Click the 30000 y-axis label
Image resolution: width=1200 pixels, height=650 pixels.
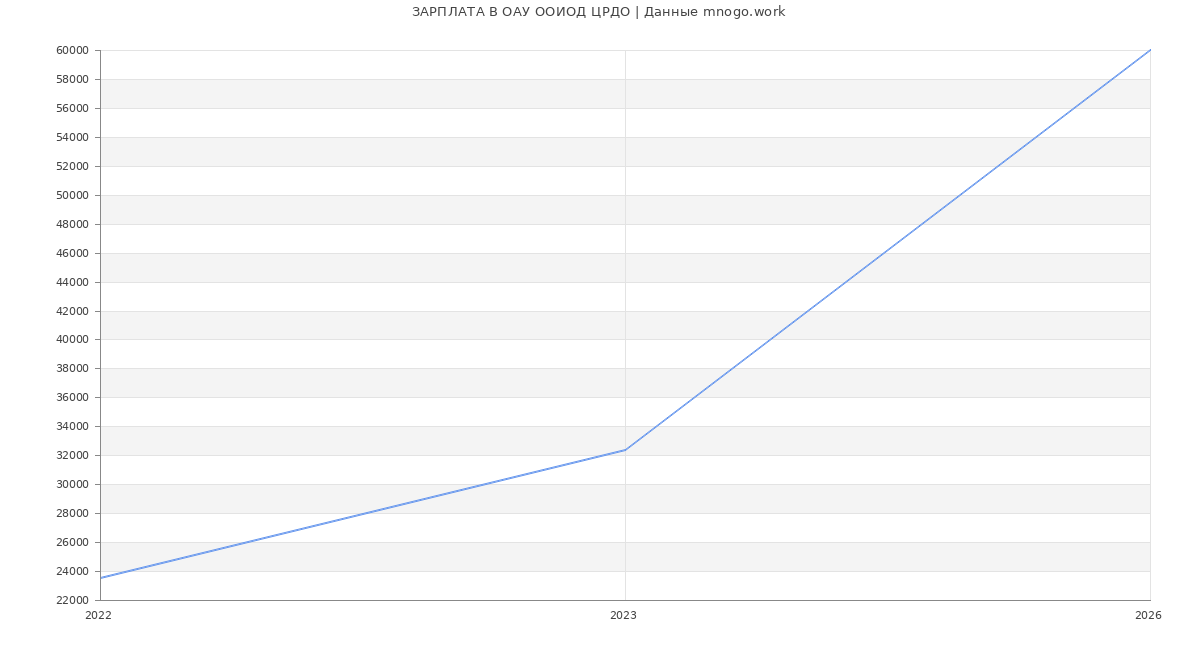(x=73, y=485)
